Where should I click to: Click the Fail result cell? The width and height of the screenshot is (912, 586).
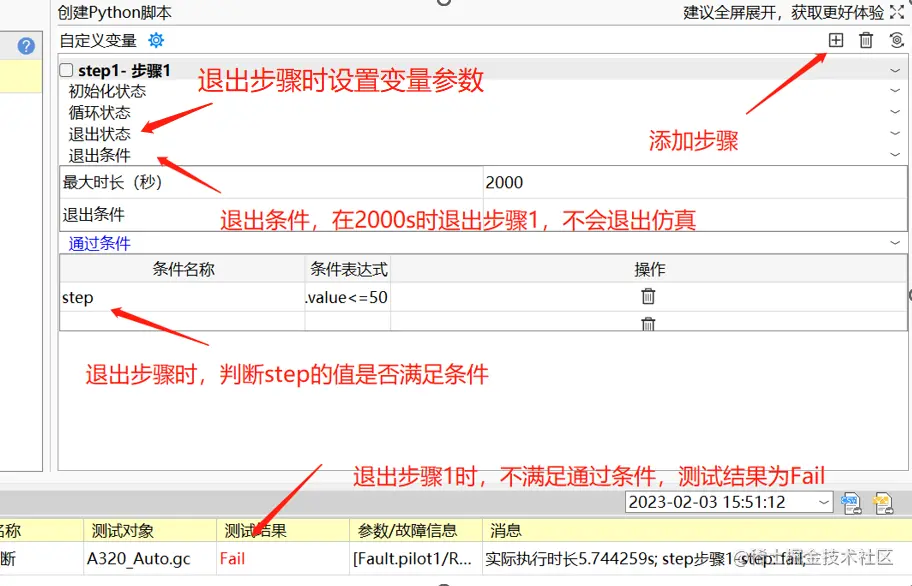(x=283, y=559)
